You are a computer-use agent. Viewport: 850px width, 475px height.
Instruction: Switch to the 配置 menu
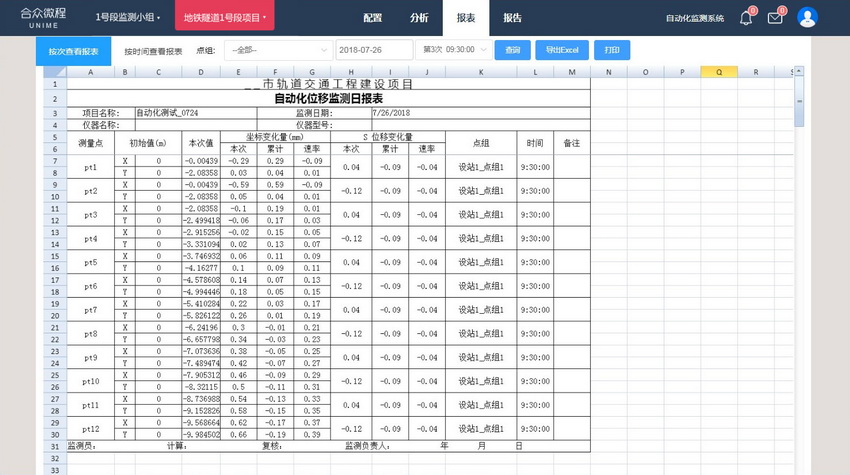(373, 18)
